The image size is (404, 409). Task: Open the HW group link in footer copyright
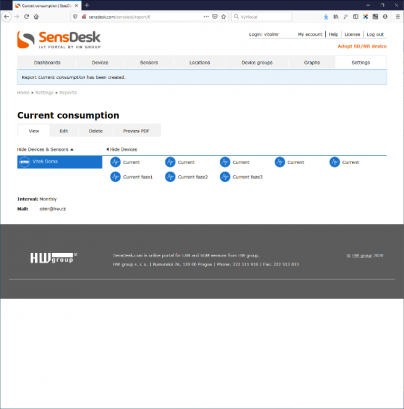[x=362, y=256]
